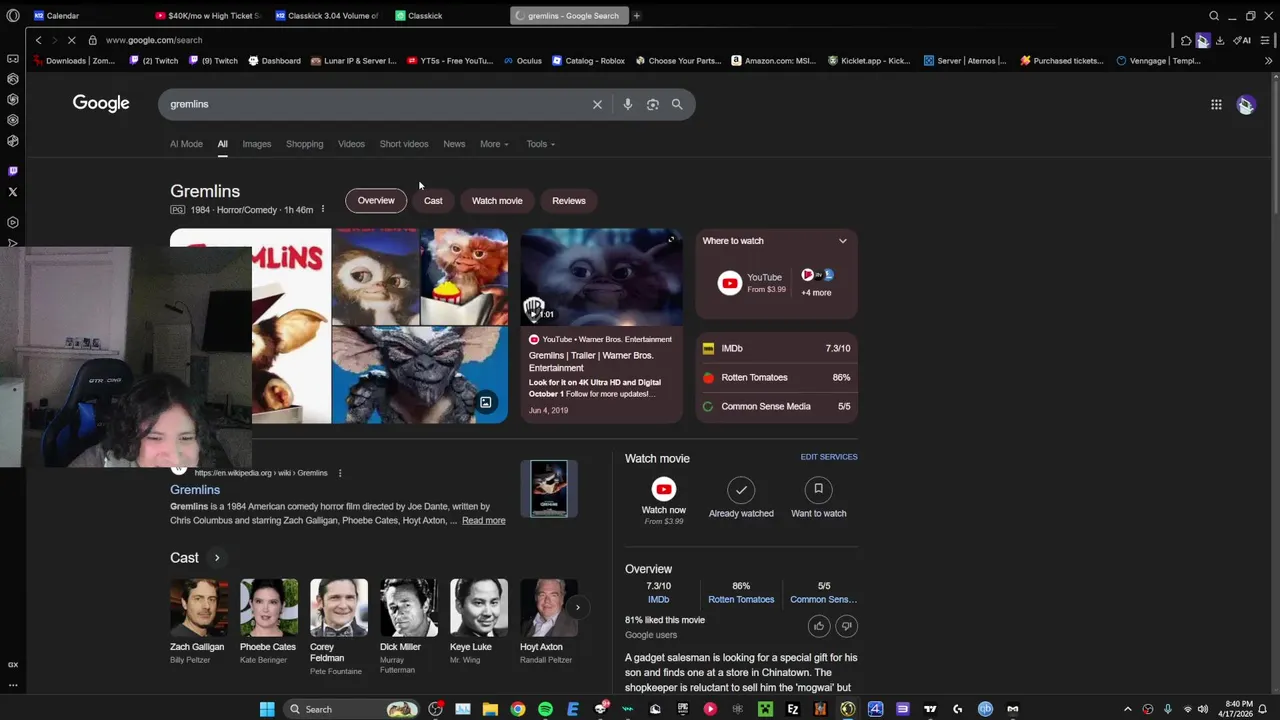Click the Google logo
This screenshot has width=1280, height=720.
pos(101,103)
